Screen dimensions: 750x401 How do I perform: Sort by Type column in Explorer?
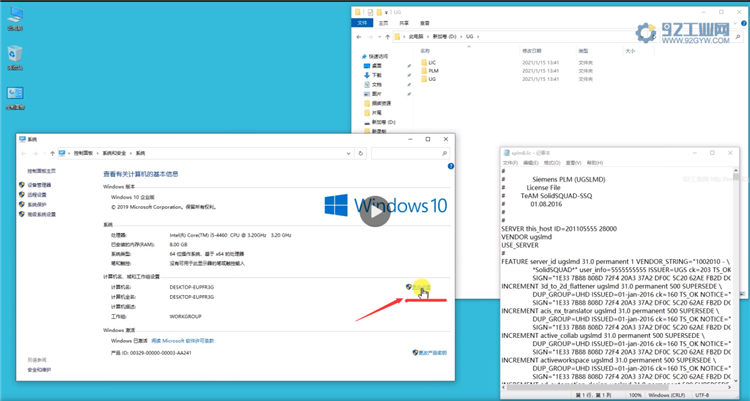(583, 51)
